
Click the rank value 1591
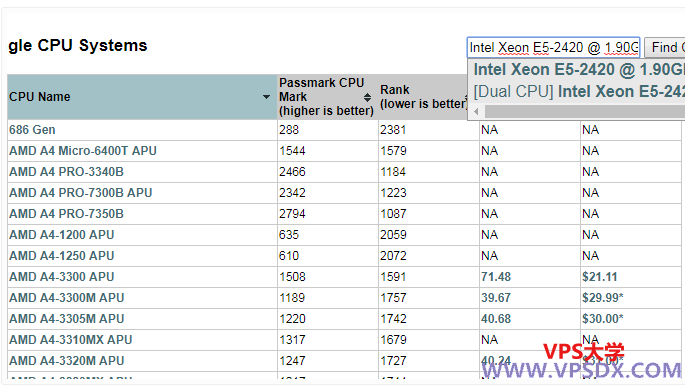pos(393,276)
